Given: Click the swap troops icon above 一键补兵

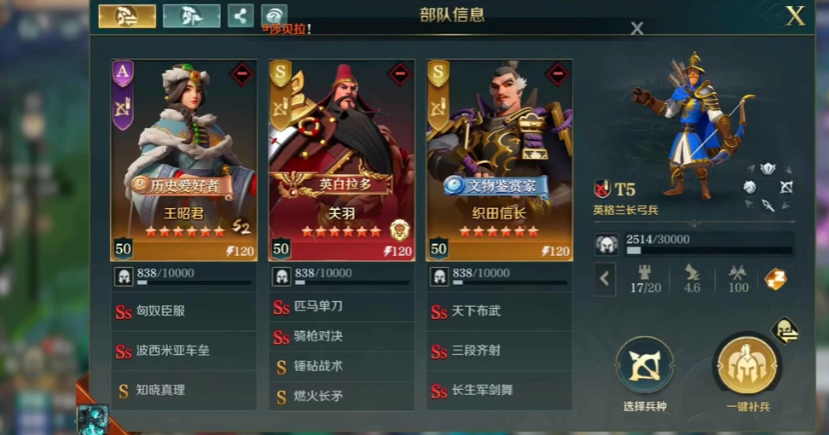Looking at the screenshot, I should pos(785,330).
